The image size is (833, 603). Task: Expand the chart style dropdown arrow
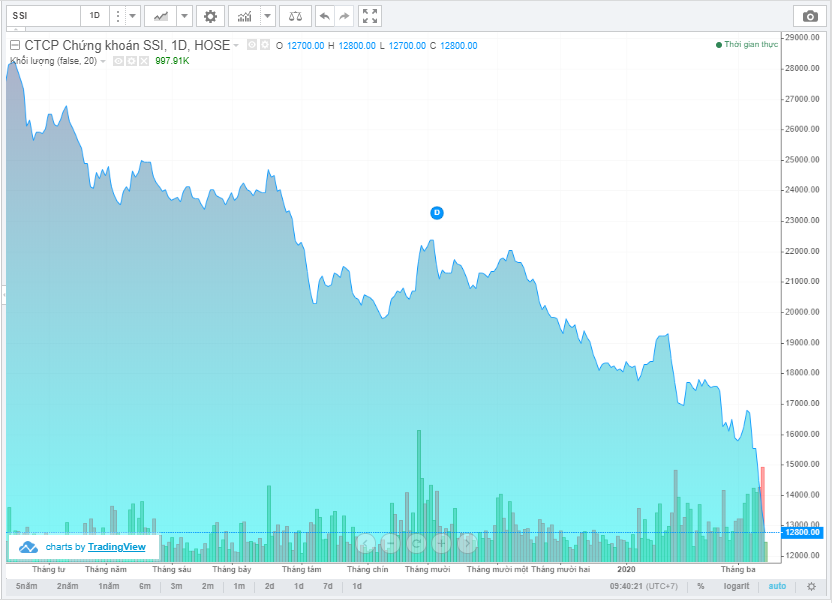(x=184, y=16)
